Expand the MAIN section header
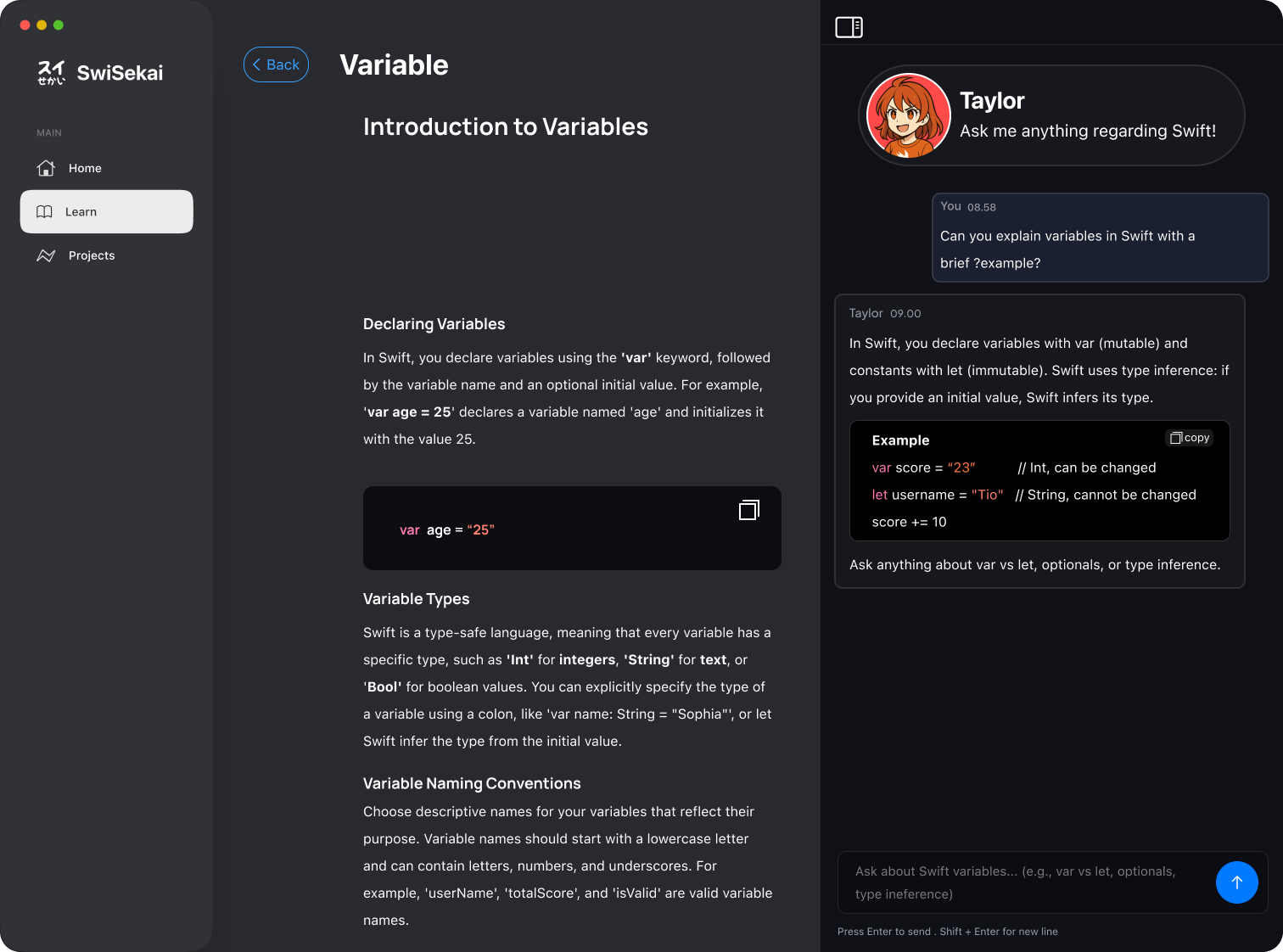Viewport: 1283px width, 952px height. [x=49, y=132]
